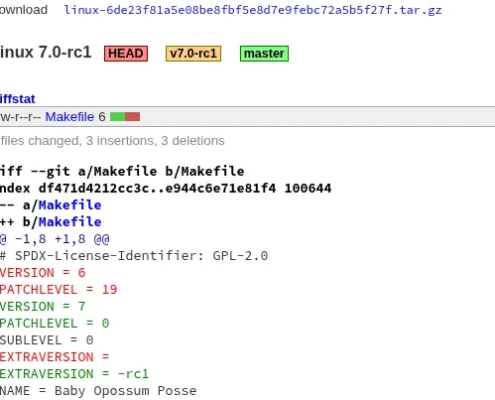495x400 pixels.
Task: Click the red HEAD ref badge
Action: (x=126, y=54)
